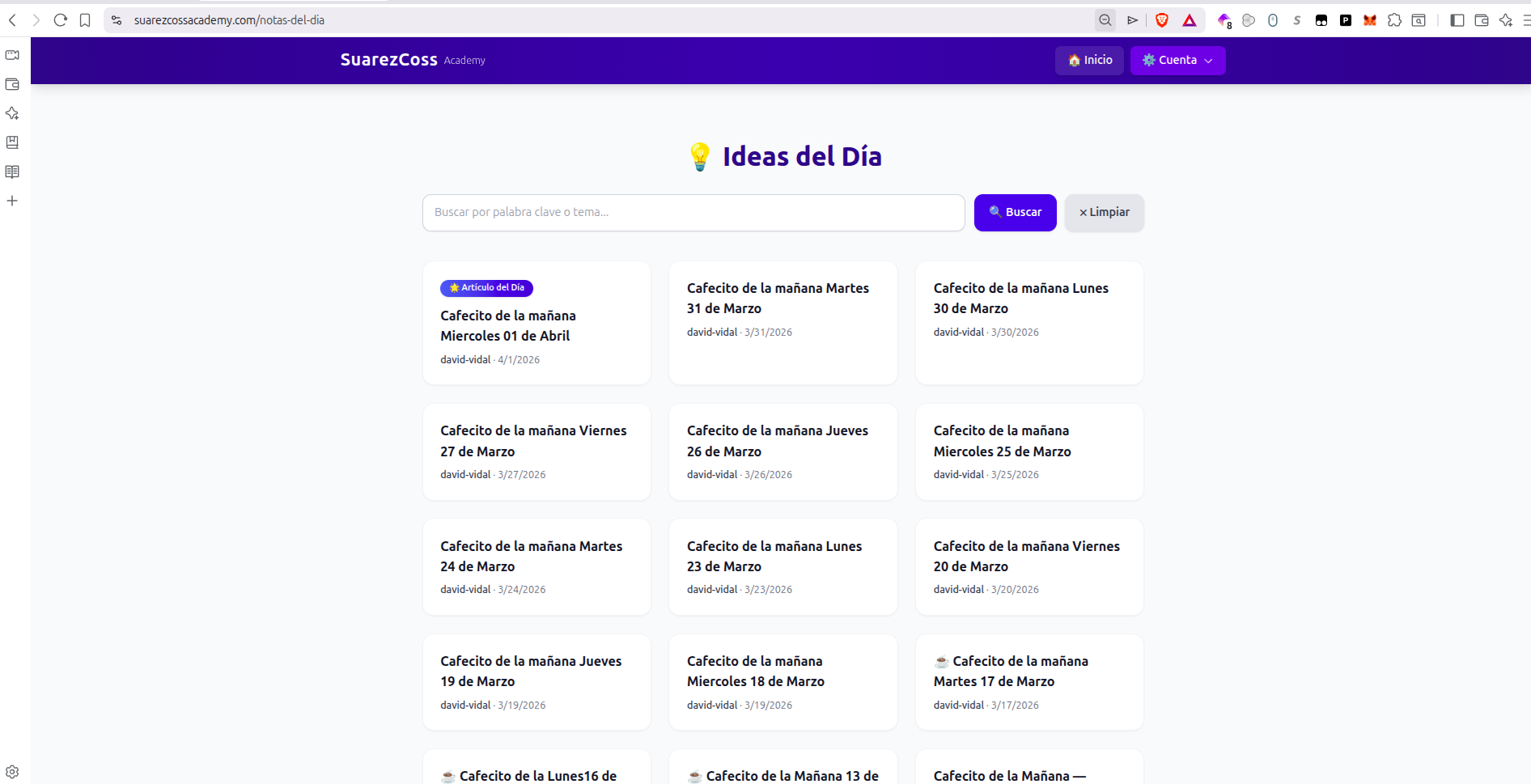Open the Reading List sidebar icon
Screen dimensions: 1531x784
click(x=12, y=172)
